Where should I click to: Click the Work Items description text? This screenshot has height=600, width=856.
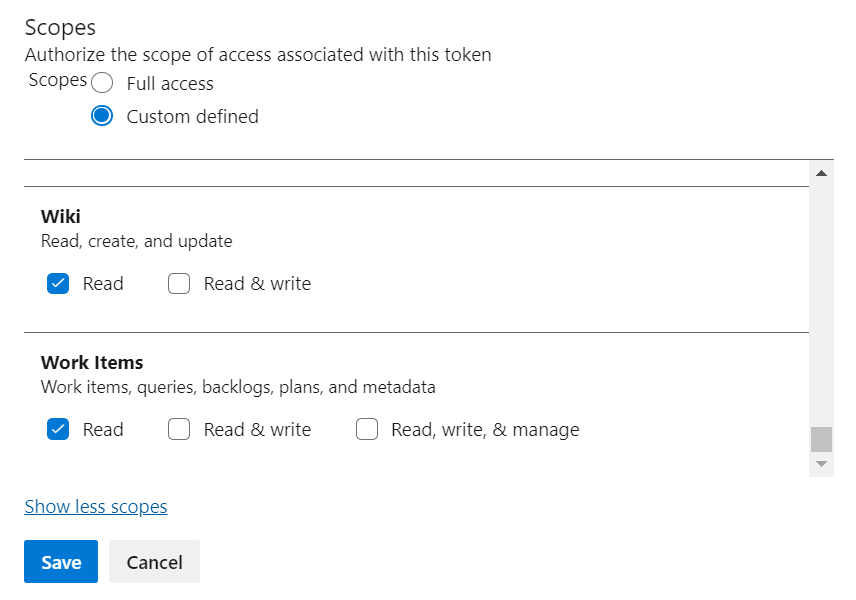click(238, 387)
